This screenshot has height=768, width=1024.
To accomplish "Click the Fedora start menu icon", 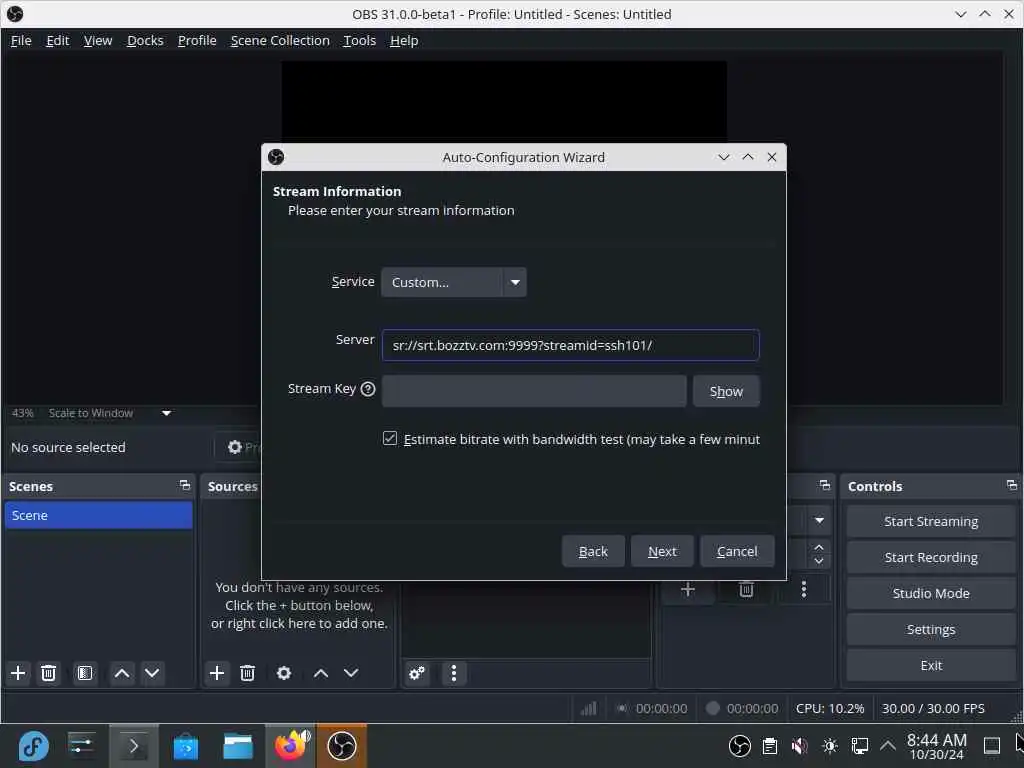I will tap(33, 746).
